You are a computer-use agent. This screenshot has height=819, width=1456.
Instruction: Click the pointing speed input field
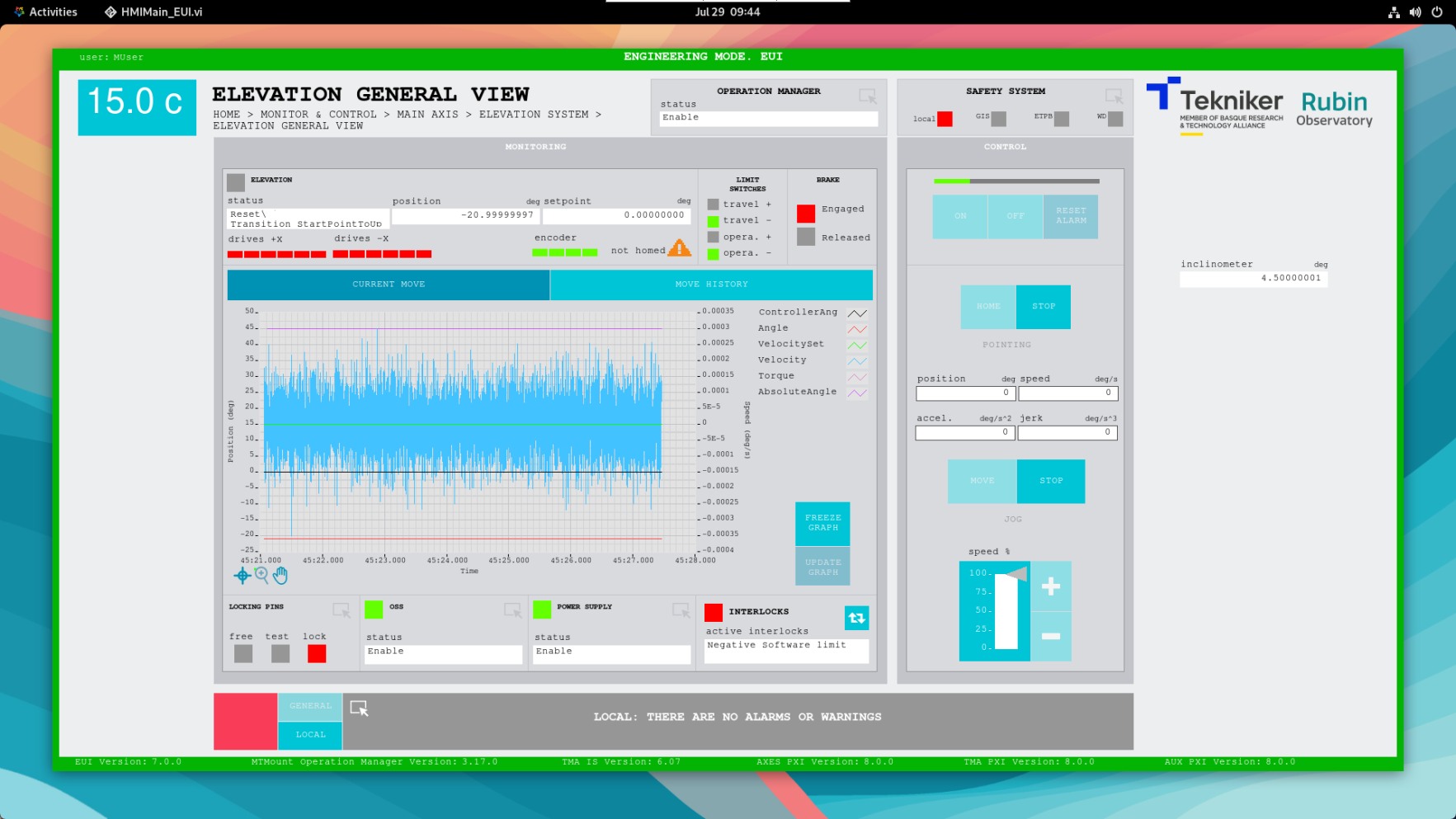click(1067, 393)
